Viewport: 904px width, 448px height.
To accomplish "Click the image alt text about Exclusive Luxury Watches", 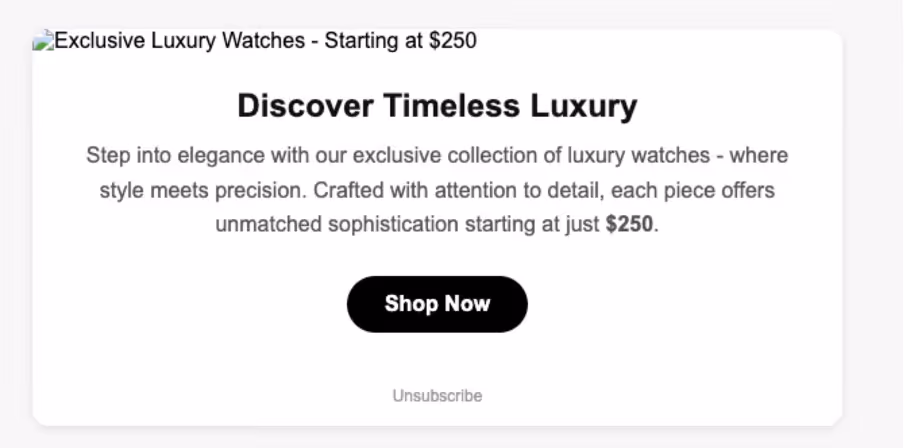I will 266,41.
